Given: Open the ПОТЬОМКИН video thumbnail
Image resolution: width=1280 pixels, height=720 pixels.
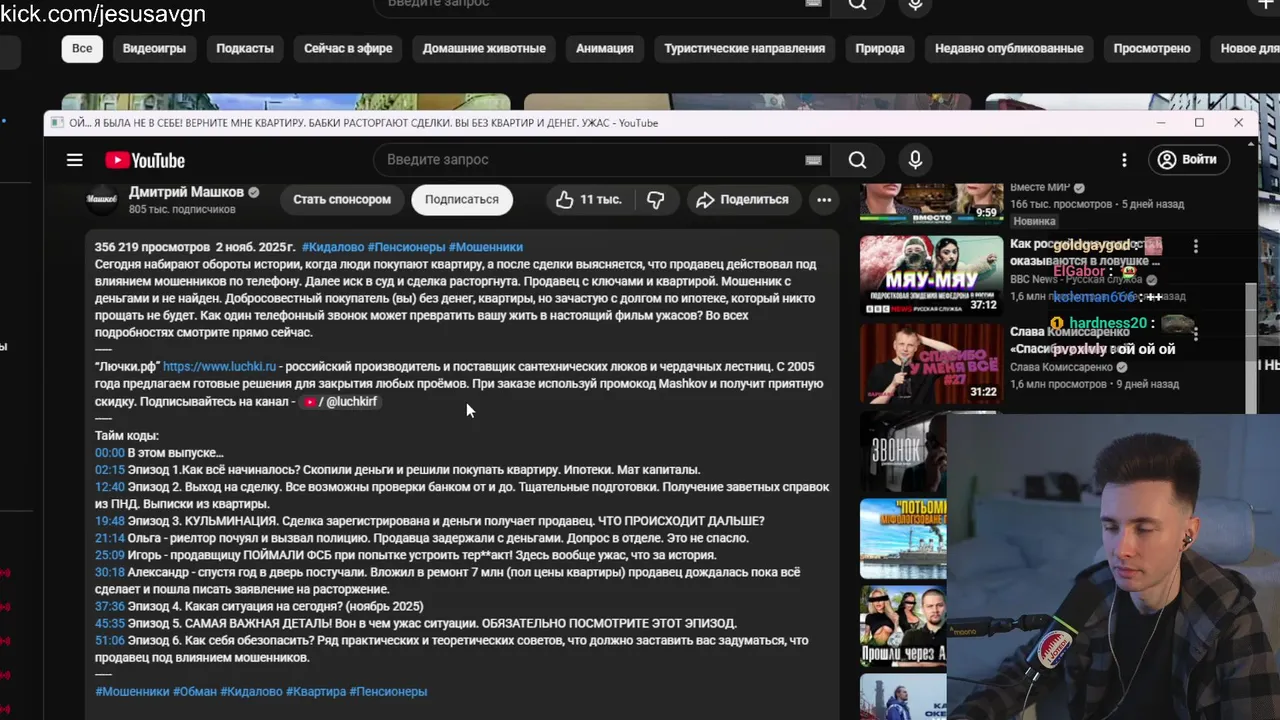Looking at the screenshot, I should coord(903,539).
